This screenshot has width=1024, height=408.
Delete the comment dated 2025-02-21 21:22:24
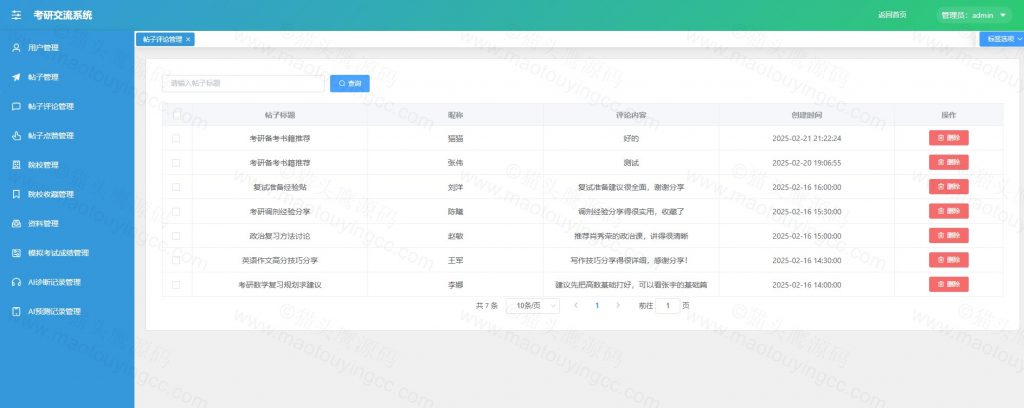pos(948,138)
